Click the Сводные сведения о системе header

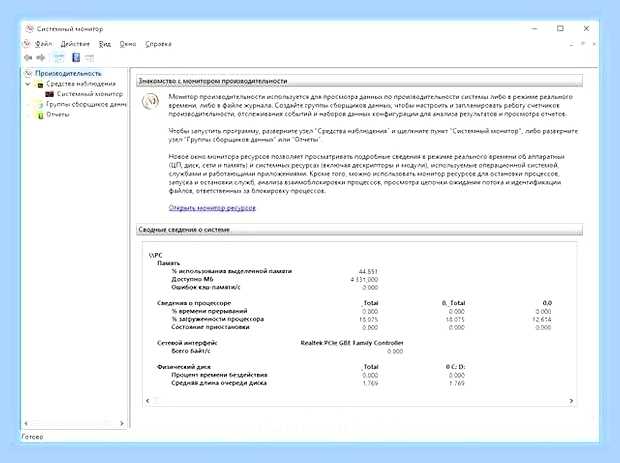tap(359, 230)
